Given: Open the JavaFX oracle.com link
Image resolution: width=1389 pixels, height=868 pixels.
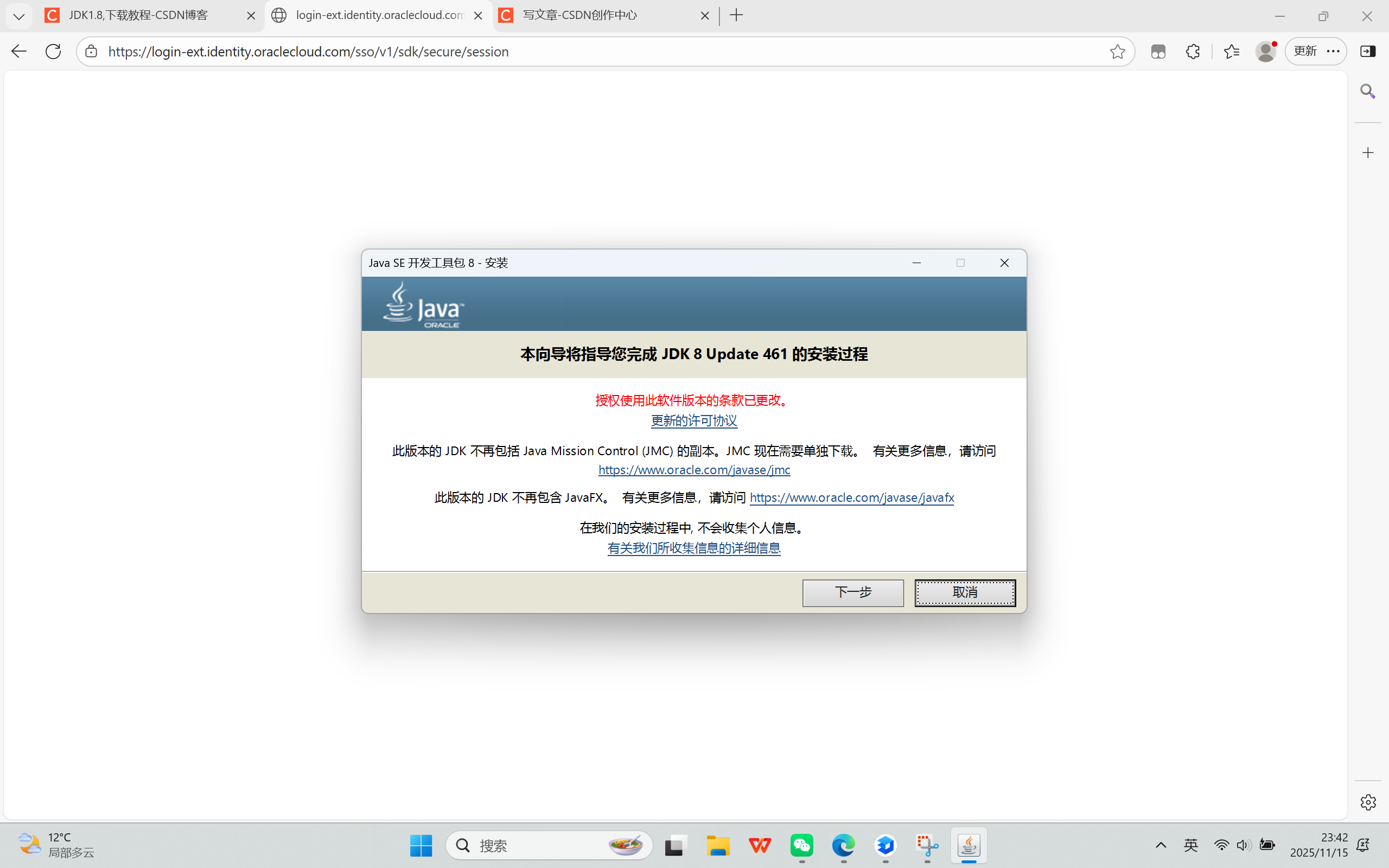Looking at the screenshot, I should [851, 497].
